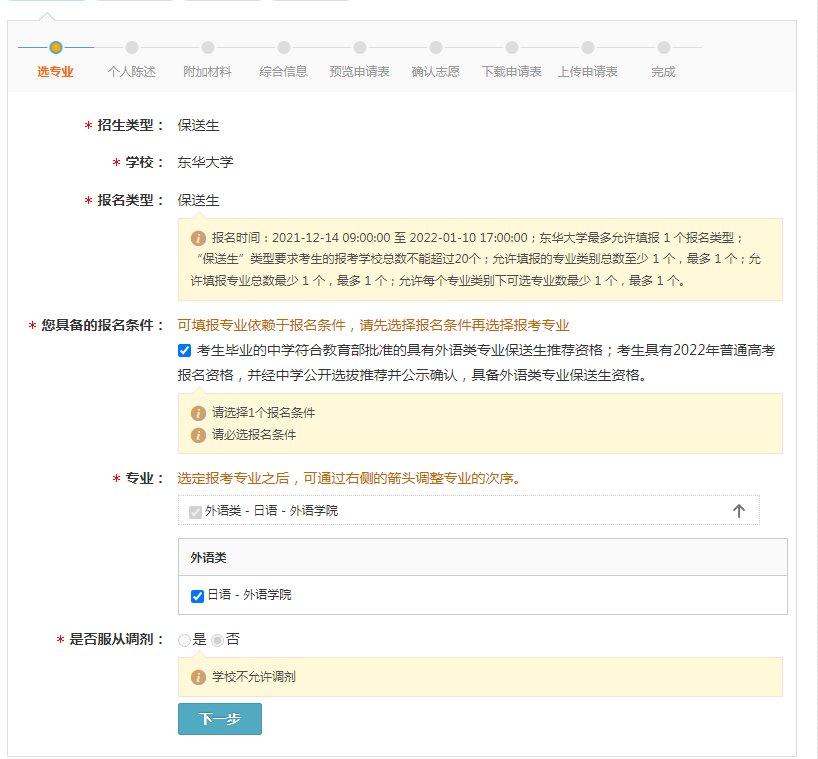The width and height of the screenshot is (818, 759).
Task: Select 否 for 是否服从调剂
Action: (x=217, y=640)
